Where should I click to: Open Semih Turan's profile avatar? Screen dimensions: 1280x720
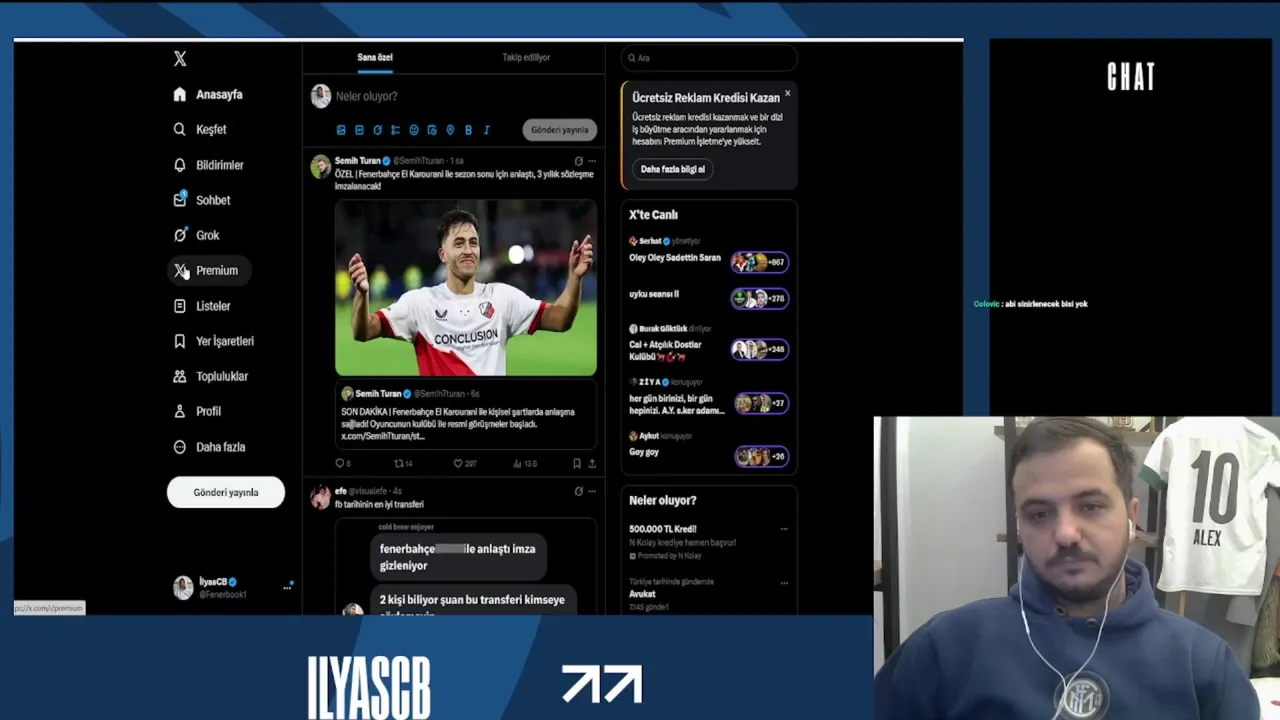click(x=320, y=167)
